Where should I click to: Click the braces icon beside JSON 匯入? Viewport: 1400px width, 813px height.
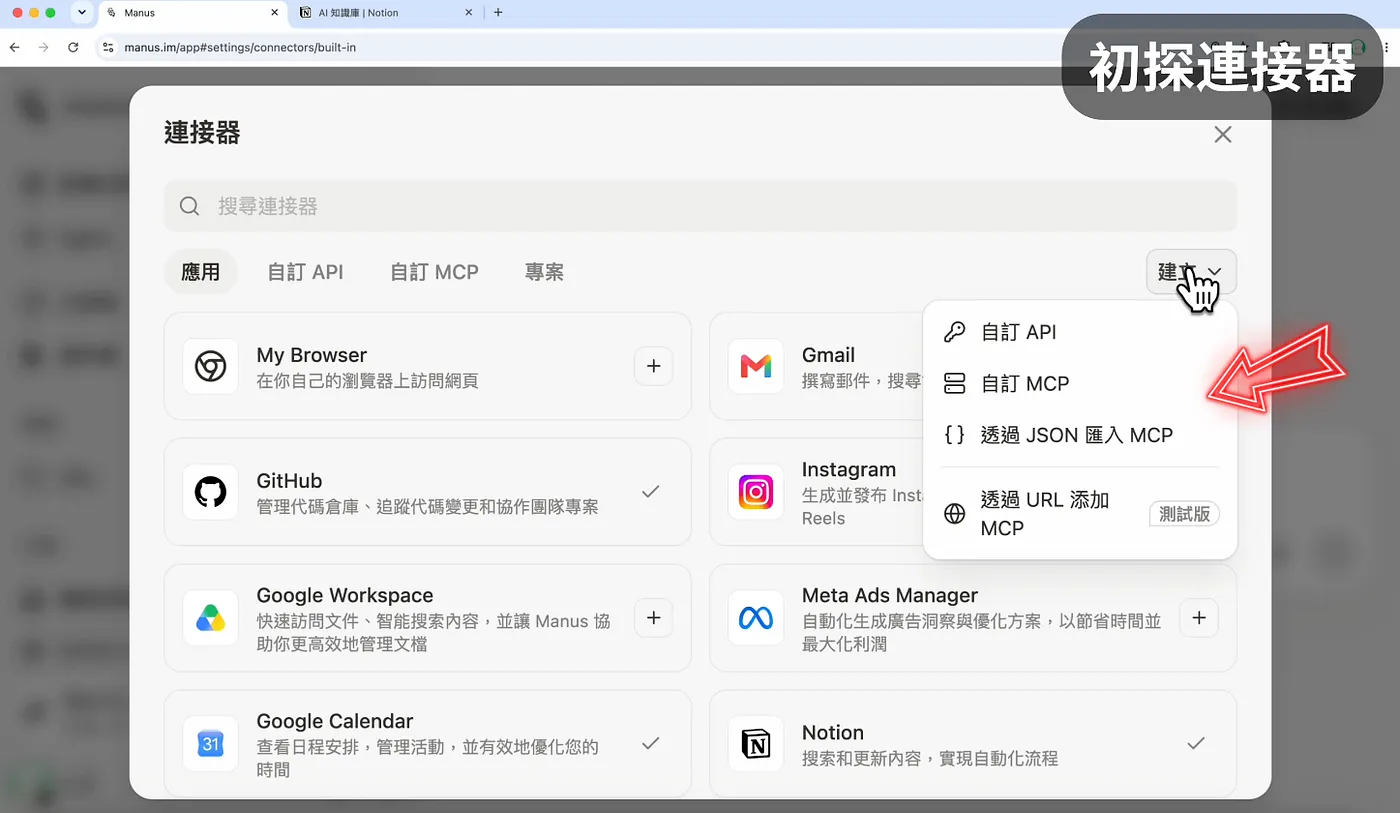954,435
